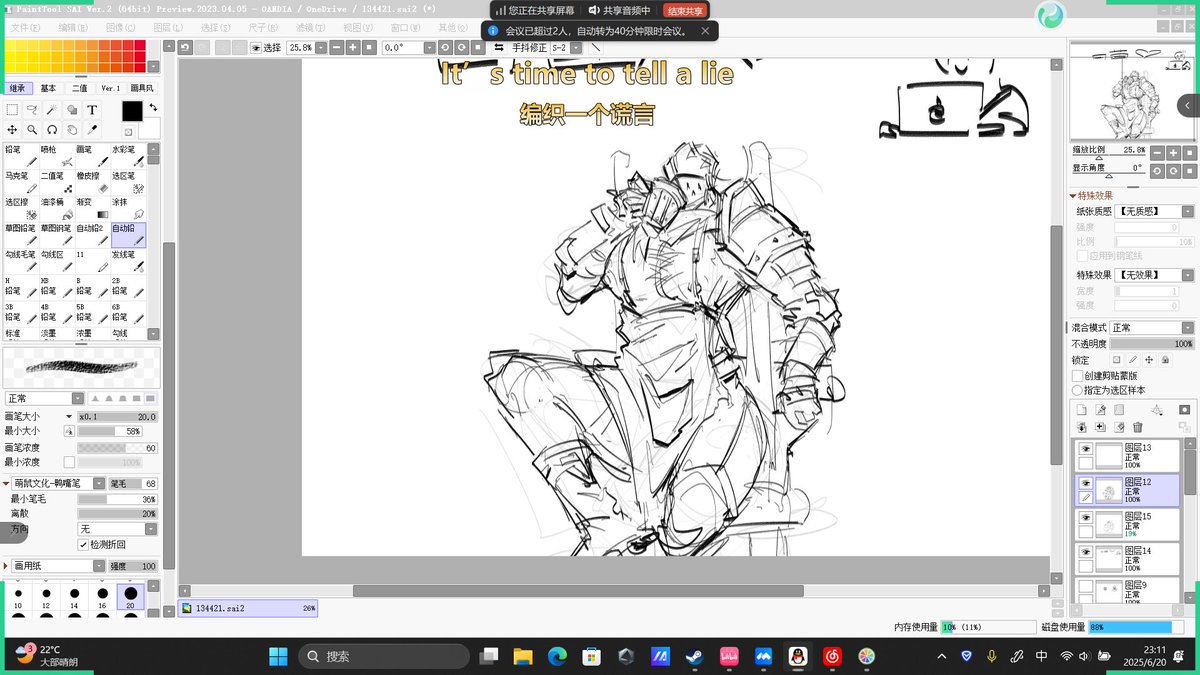
Task: Select the Move tool
Action: point(12,130)
